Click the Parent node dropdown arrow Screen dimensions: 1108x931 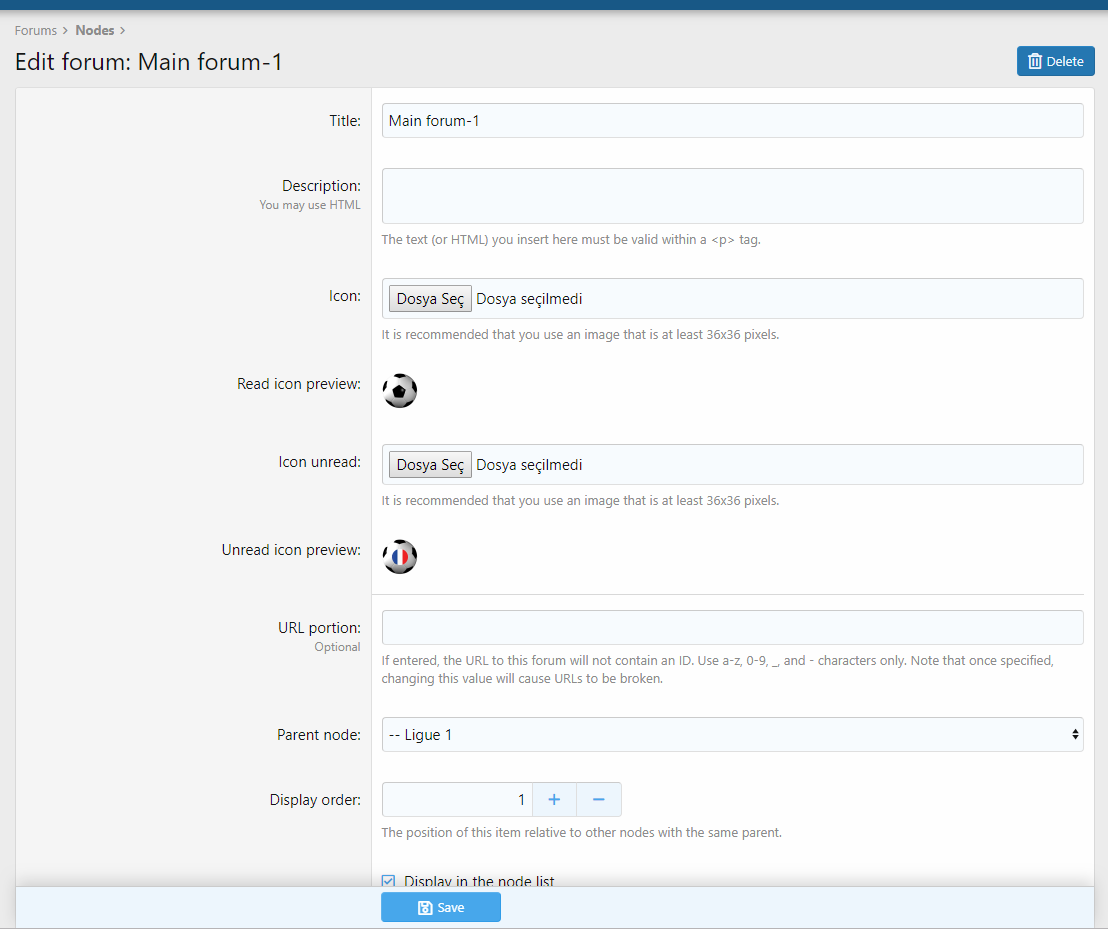coord(1075,735)
